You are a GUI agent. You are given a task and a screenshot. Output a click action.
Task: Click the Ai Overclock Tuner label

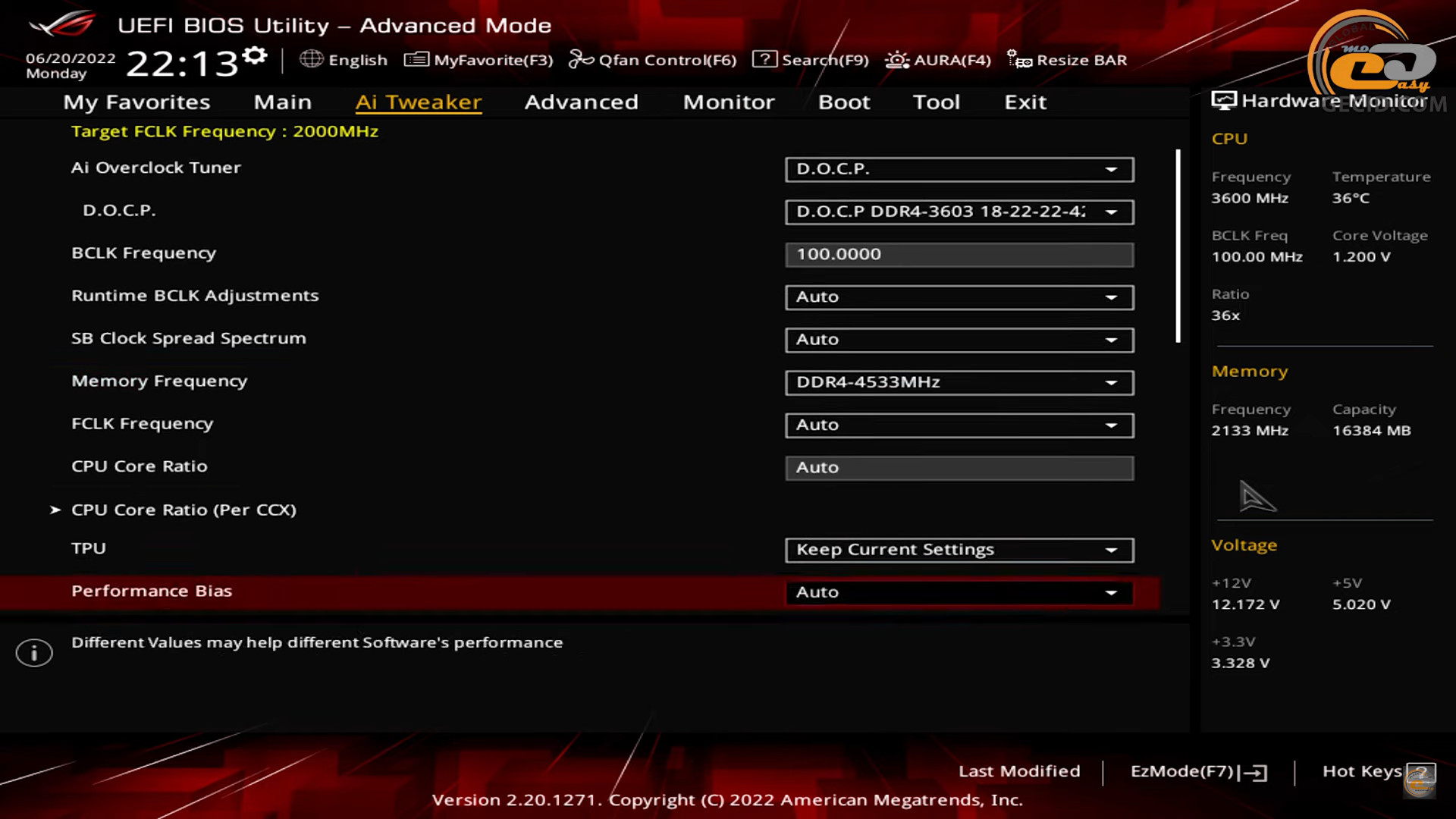tap(156, 168)
